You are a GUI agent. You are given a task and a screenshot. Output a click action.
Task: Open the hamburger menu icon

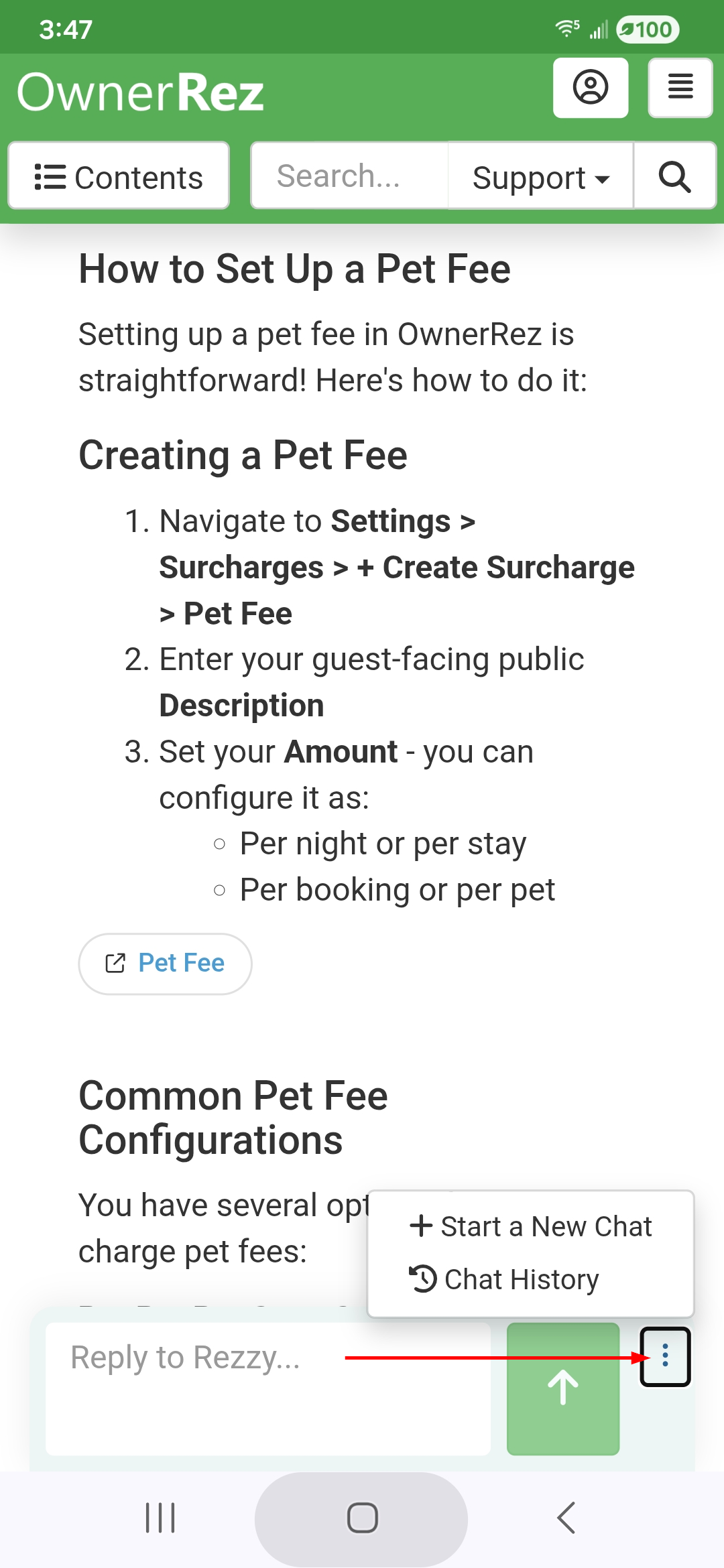(x=680, y=88)
